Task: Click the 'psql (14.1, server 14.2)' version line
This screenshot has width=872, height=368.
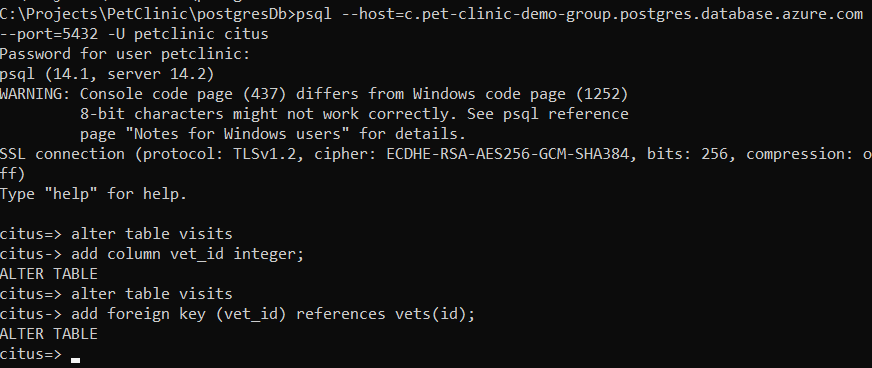Action: click(x=107, y=74)
